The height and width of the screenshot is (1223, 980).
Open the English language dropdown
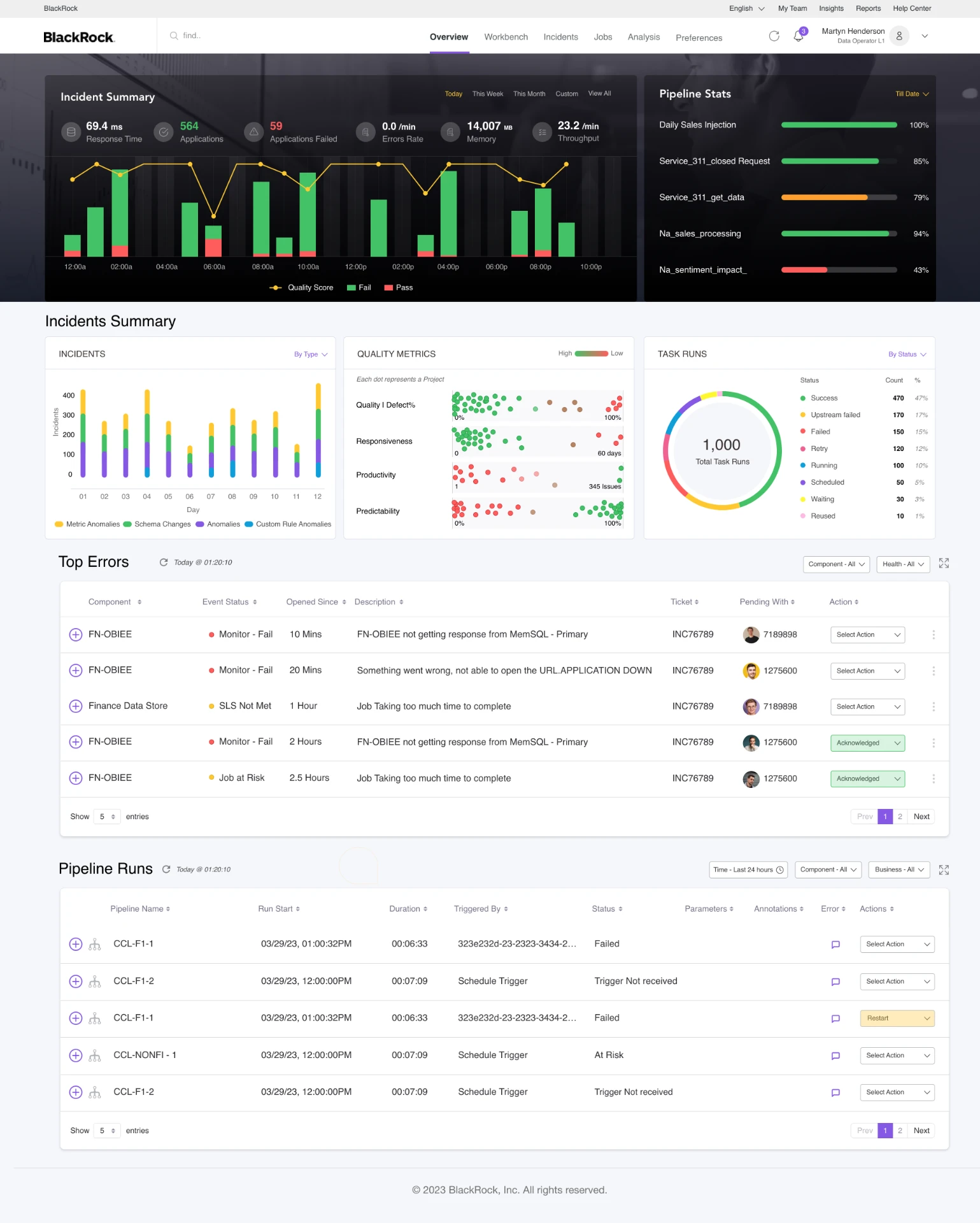pyautogui.click(x=746, y=8)
